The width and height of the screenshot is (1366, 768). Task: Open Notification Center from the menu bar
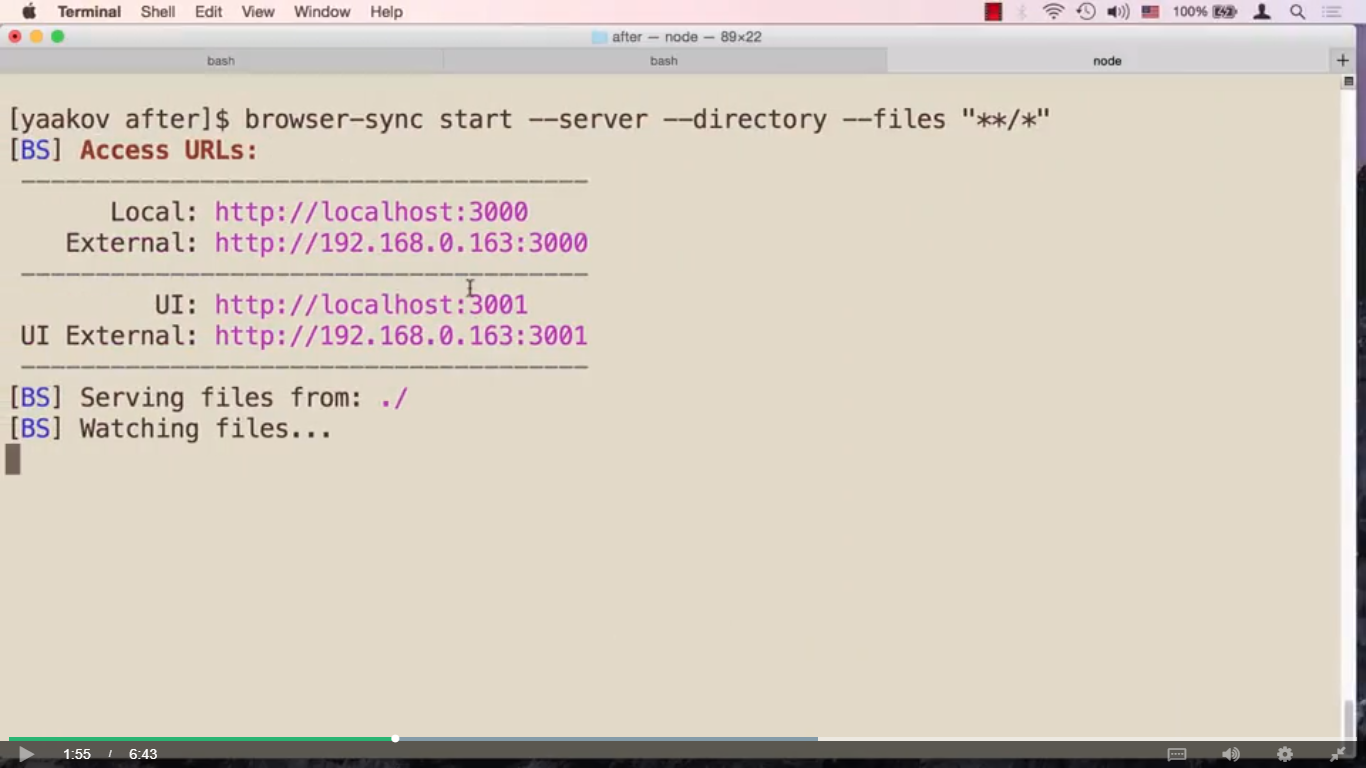pyautogui.click(x=1333, y=11)
